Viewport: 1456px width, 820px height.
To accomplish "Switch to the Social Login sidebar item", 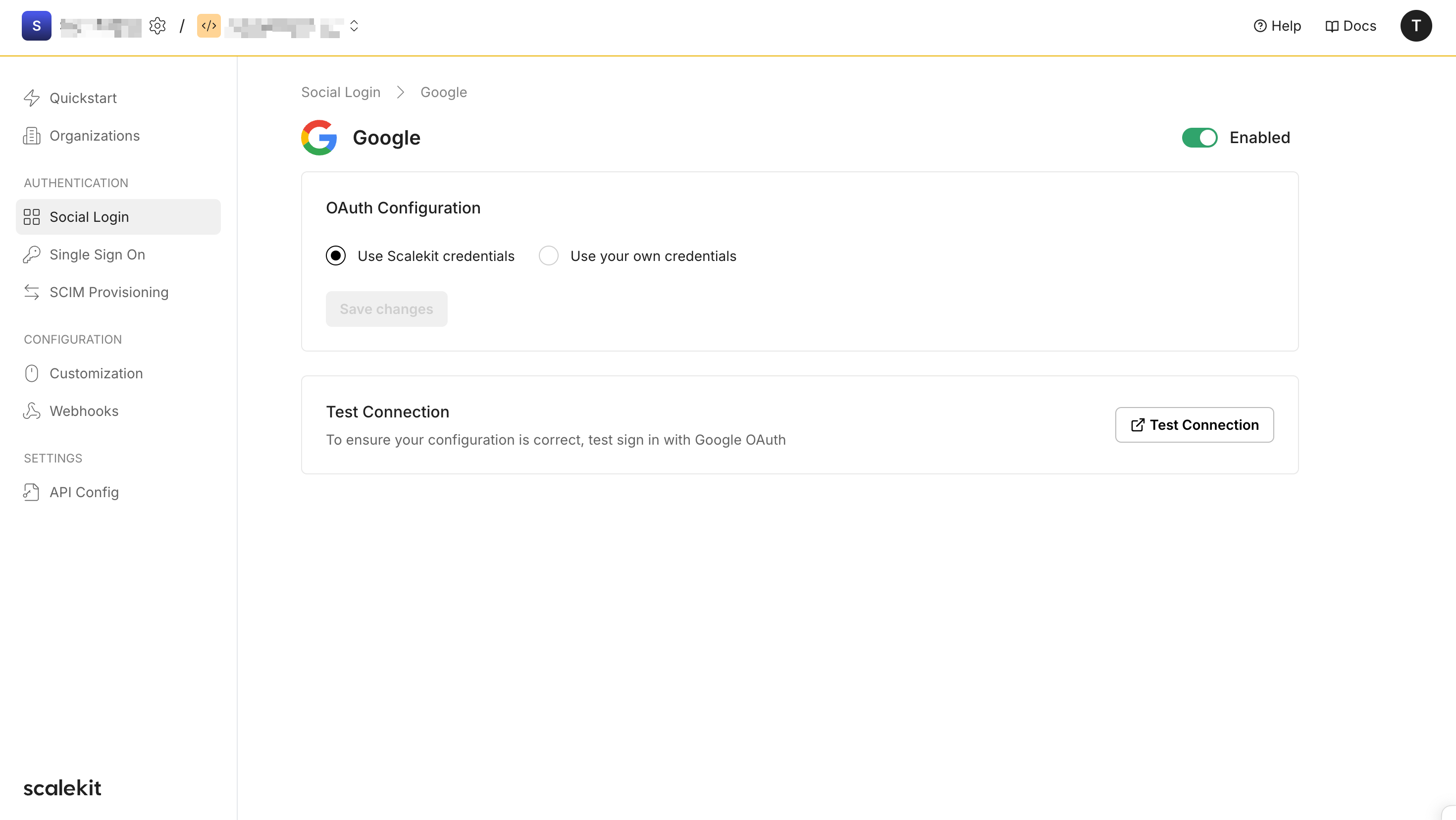I will (89, 217).
